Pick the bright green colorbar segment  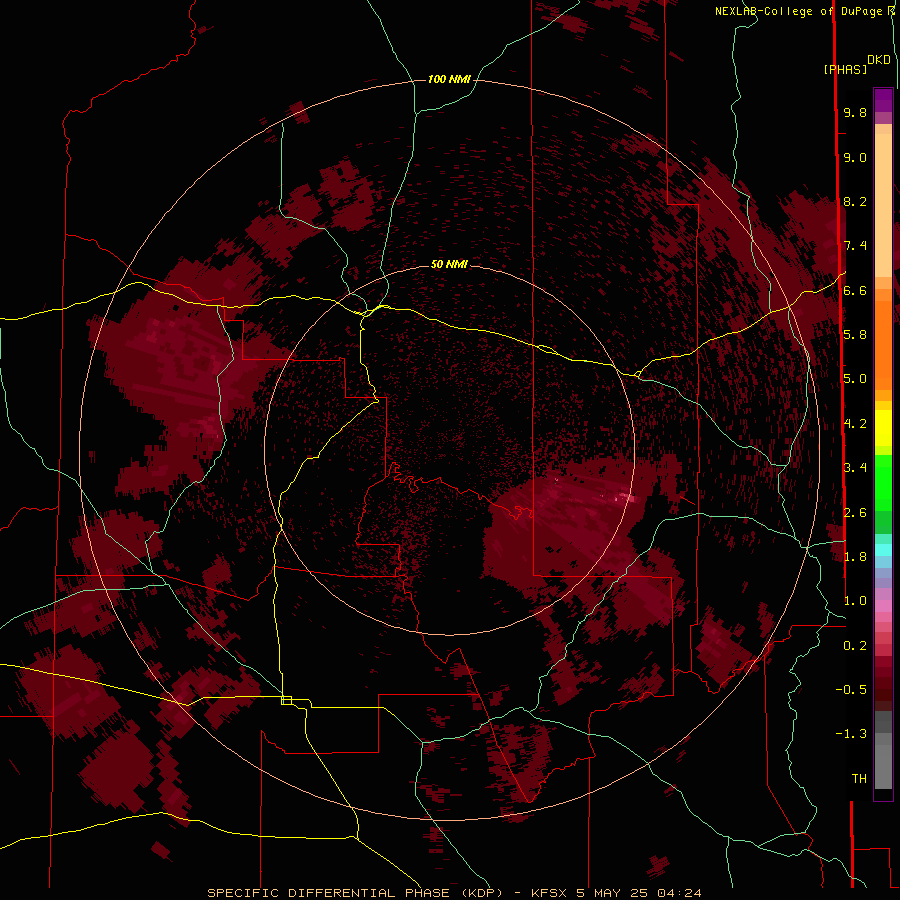[883, 482]
